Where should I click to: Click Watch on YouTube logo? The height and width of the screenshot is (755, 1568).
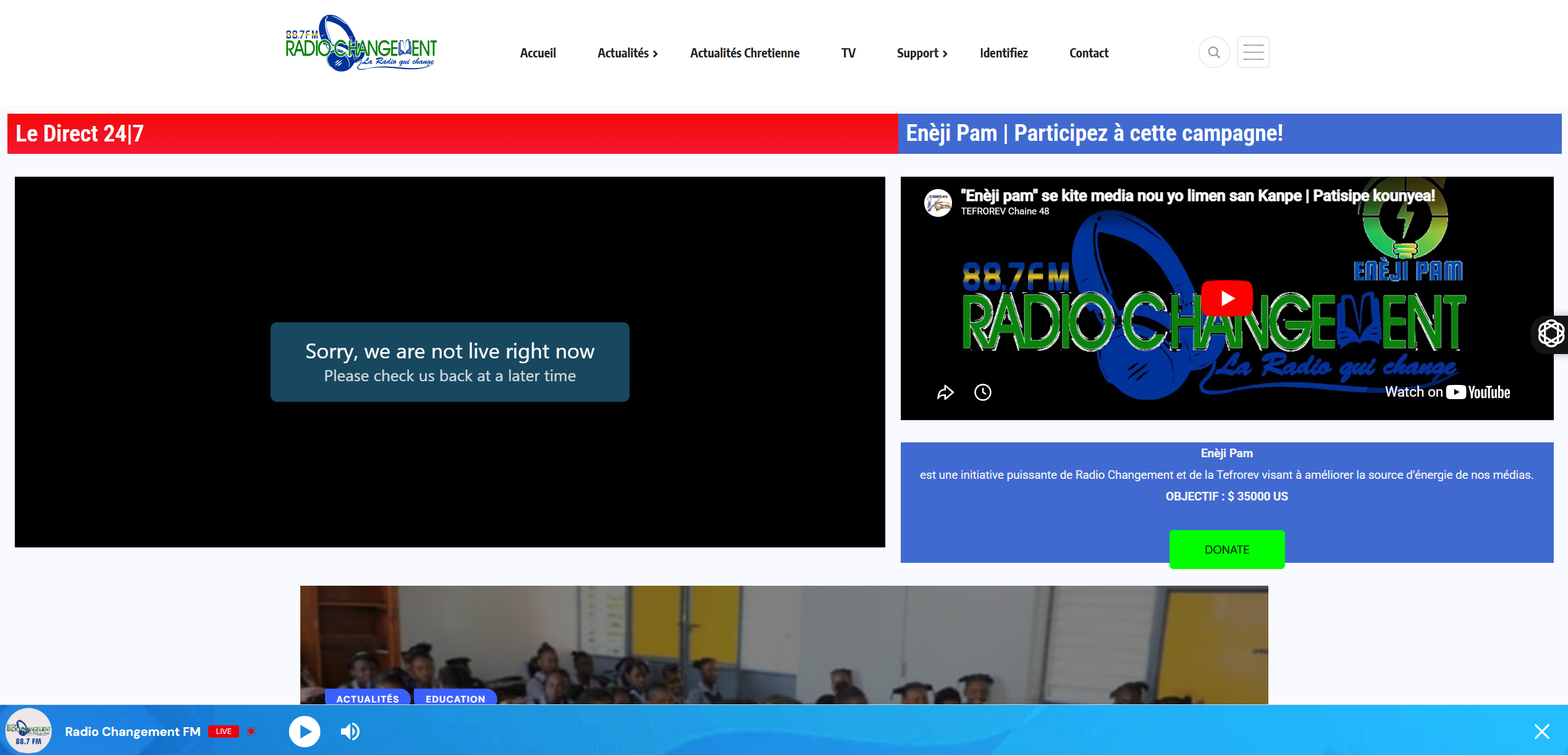[x=1447, y=392]
